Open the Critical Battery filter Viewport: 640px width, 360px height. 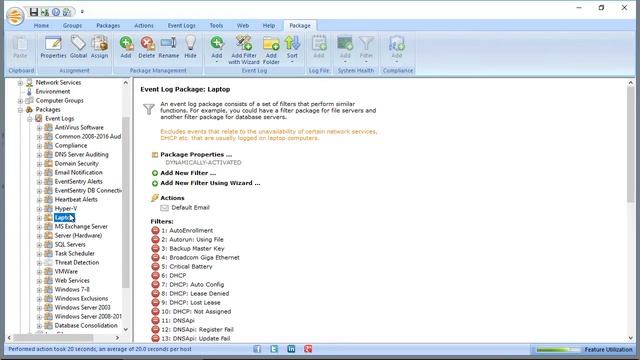point(187,267)
